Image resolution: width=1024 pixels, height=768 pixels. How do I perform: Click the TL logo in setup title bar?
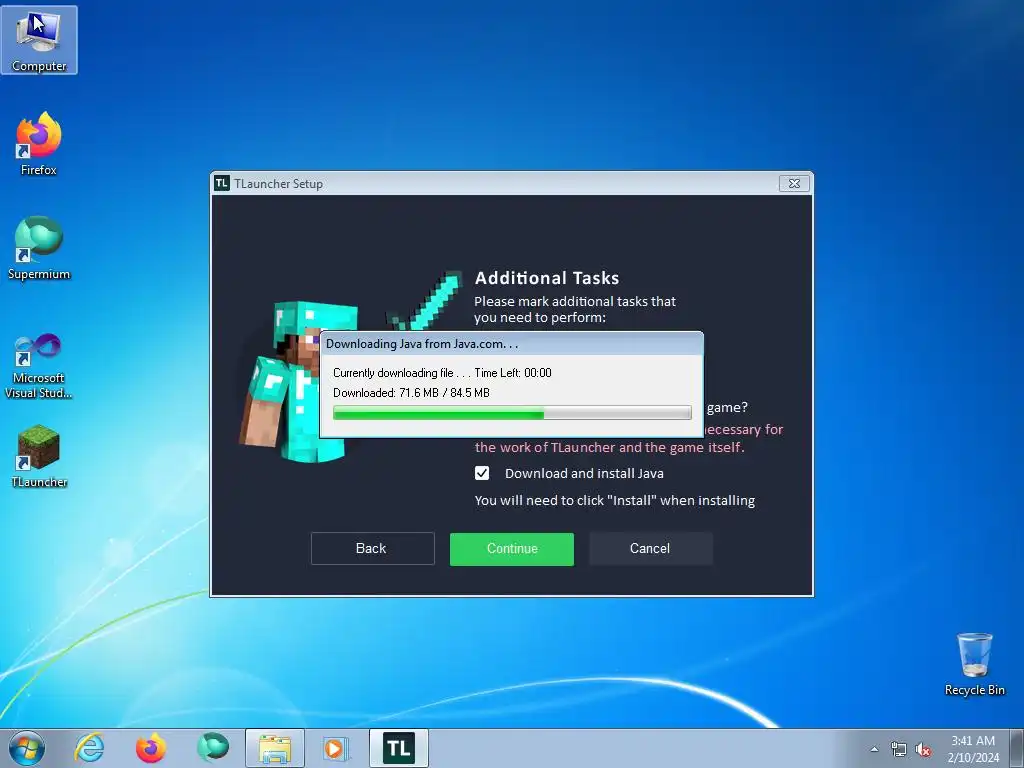pos(222,184)
